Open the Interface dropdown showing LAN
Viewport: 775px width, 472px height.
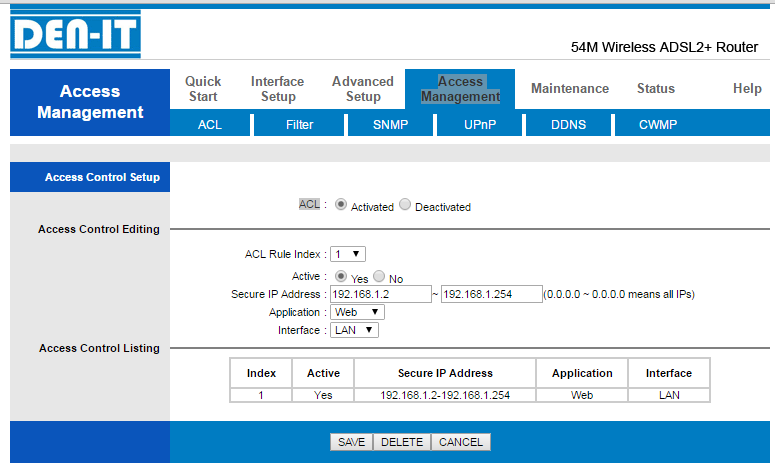pyautogui.click(x=354, y=330)
